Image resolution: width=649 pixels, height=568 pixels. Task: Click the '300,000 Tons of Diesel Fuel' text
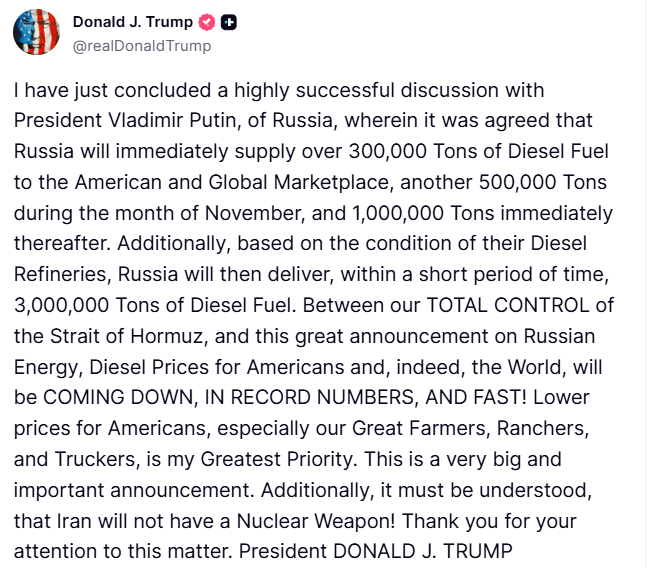479,151
